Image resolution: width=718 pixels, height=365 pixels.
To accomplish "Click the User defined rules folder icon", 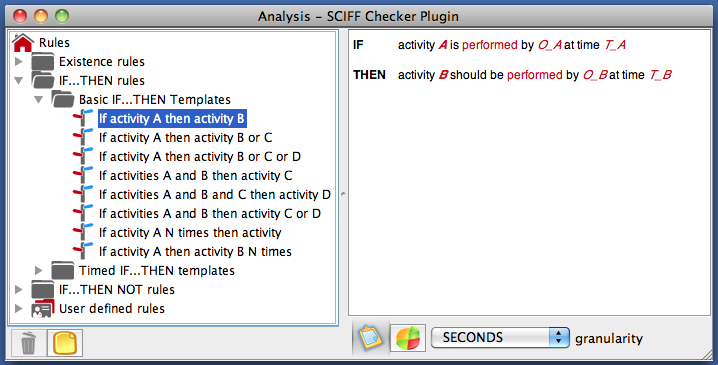I will [43, 308].
